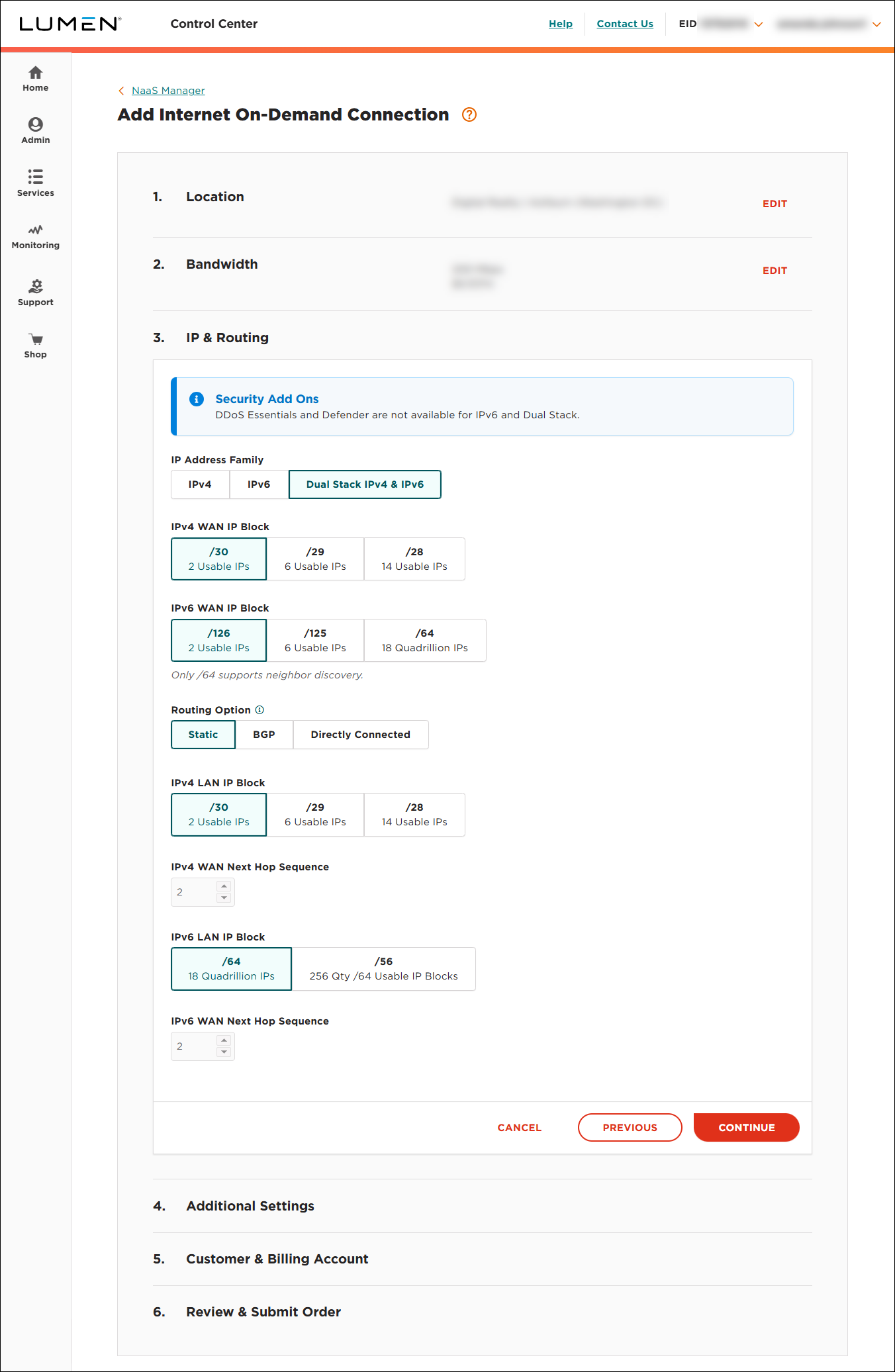Click the Bandwidth step heading

(x=222, y=264)
